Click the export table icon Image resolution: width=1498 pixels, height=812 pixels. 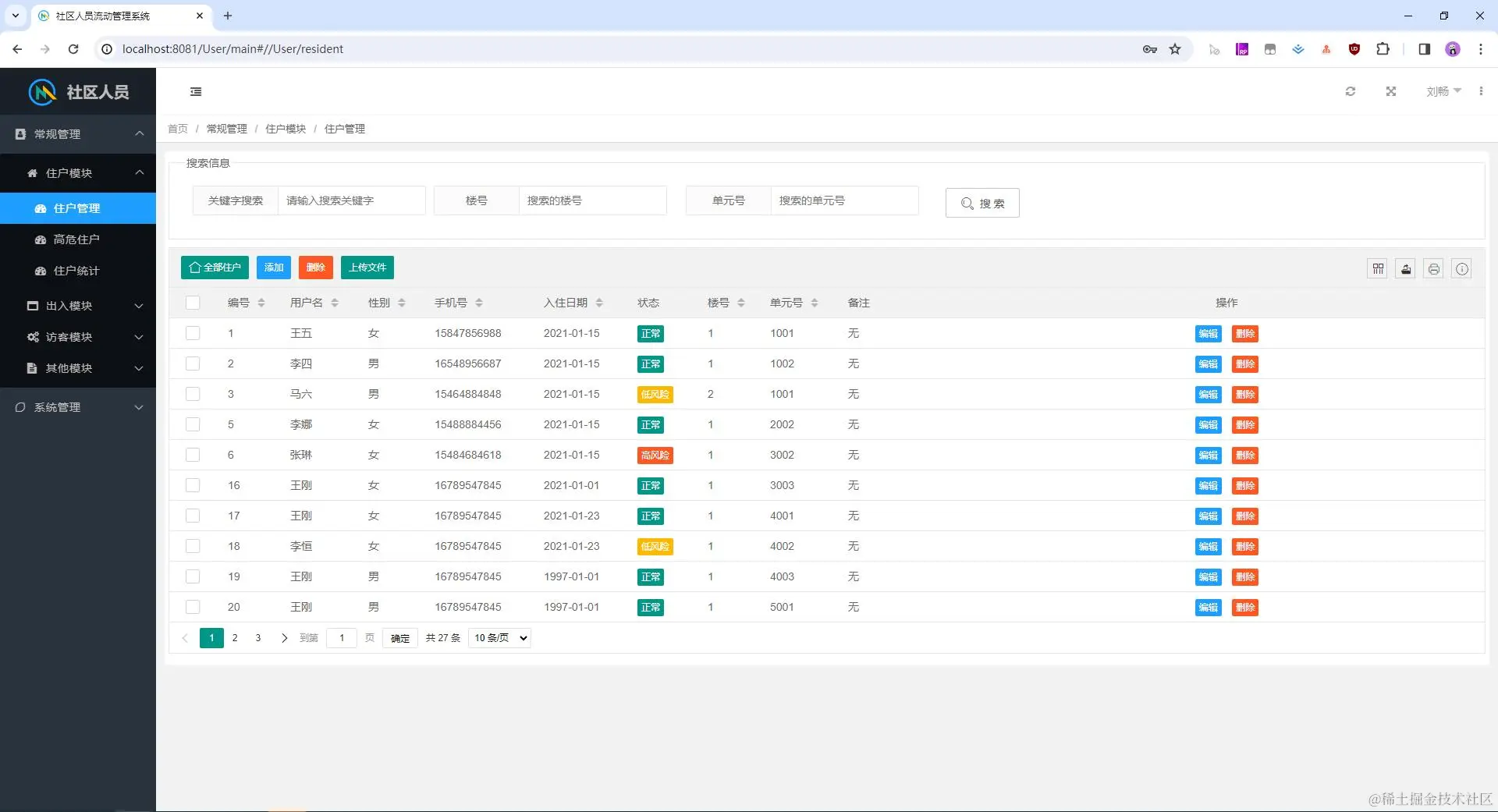pyautogui.click(x=1406, y=269)
